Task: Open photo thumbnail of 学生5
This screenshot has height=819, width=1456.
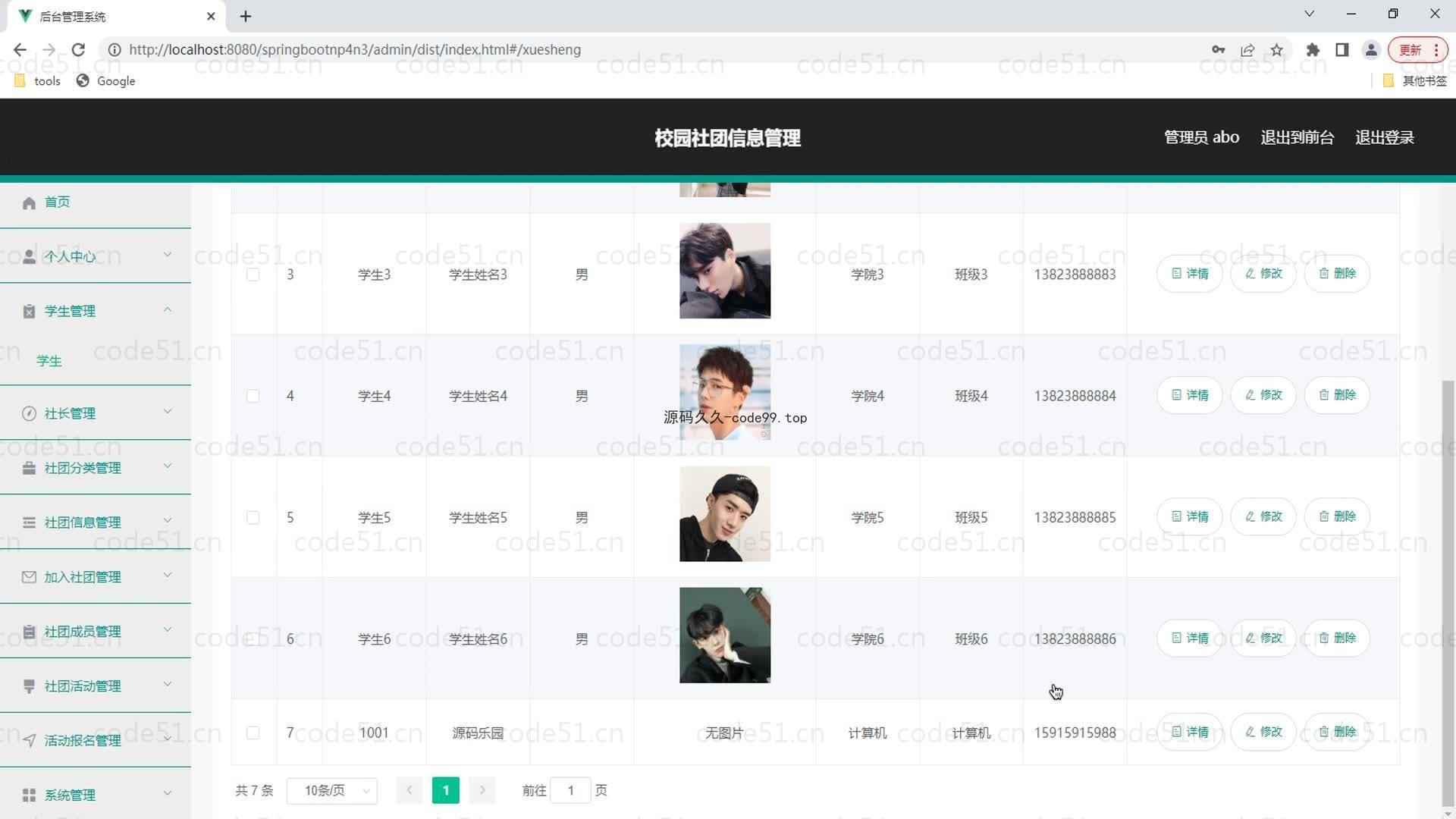Action: coord(725,514)
